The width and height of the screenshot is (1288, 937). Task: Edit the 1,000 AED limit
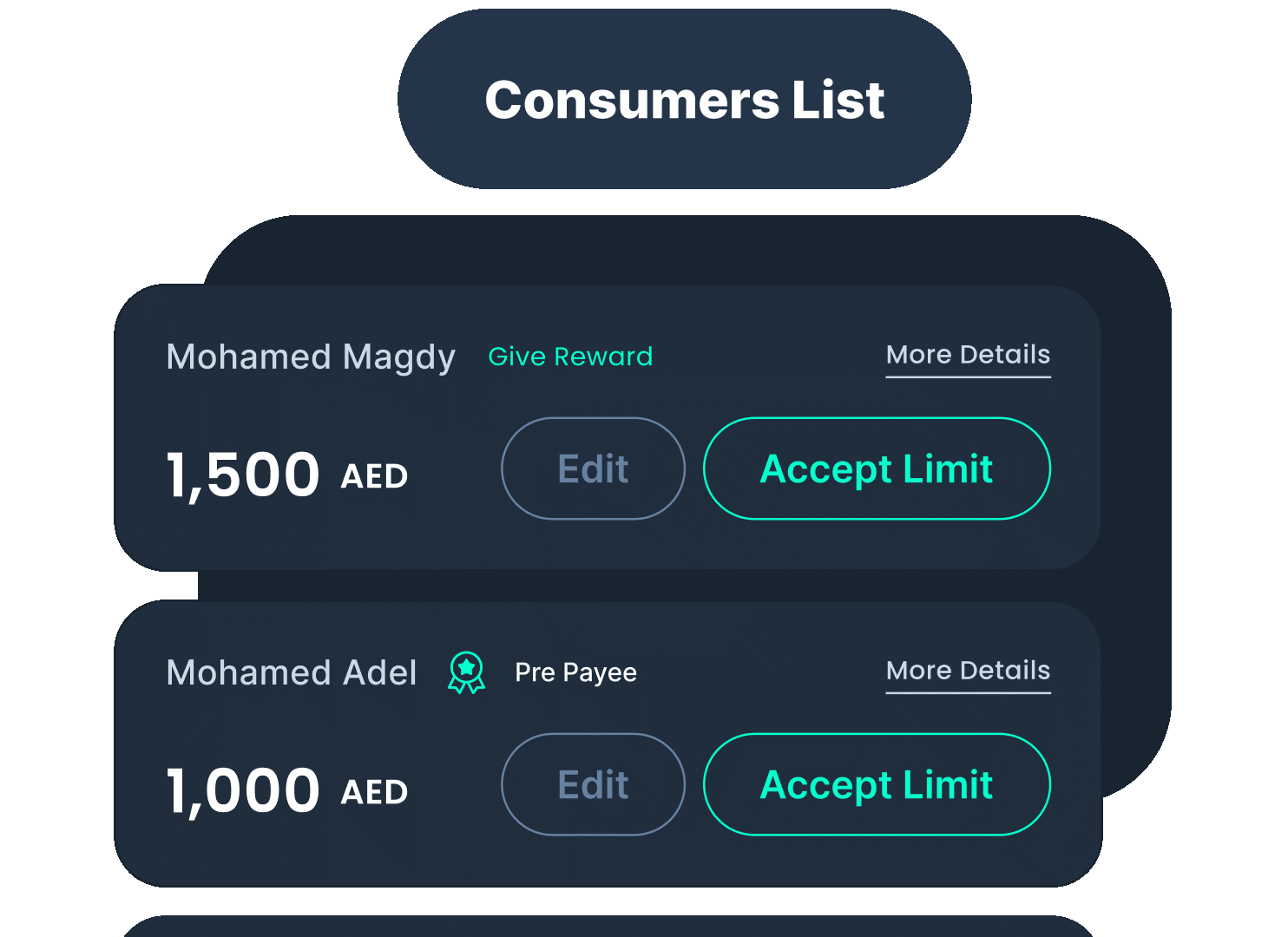point(593,784)
